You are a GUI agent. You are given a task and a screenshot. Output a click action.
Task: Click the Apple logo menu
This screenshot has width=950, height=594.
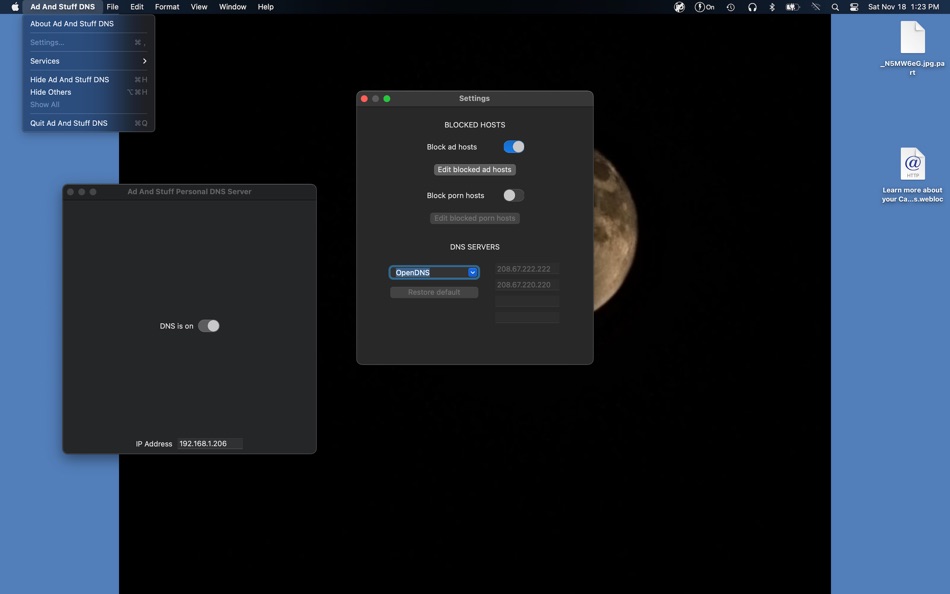pos(15,7)
